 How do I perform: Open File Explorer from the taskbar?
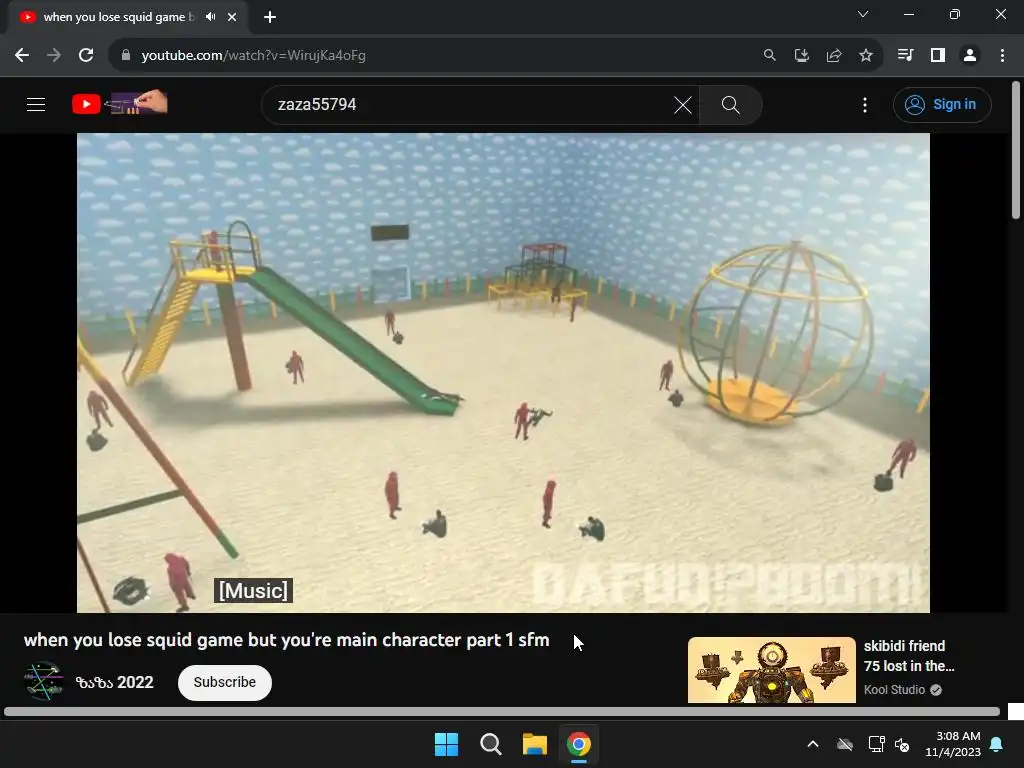tap(535, 744)
